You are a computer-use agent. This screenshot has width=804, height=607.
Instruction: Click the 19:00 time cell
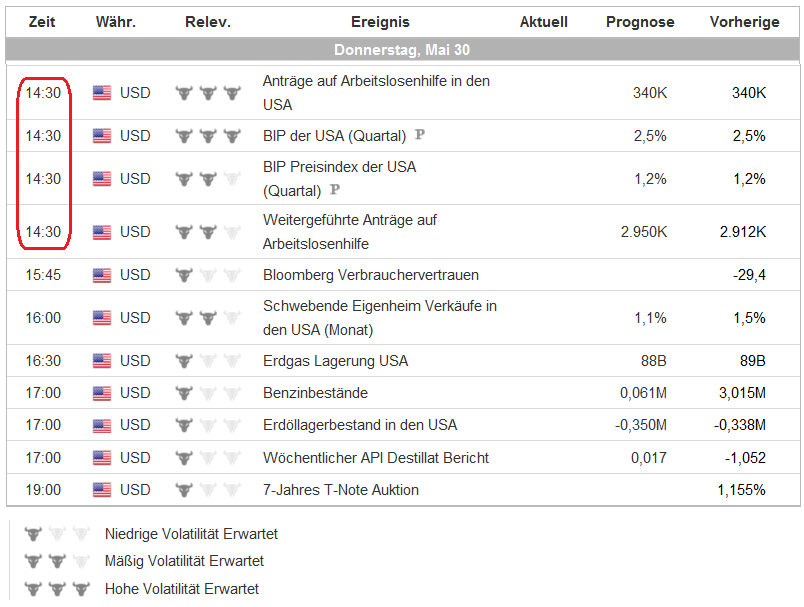click(43, 490)
